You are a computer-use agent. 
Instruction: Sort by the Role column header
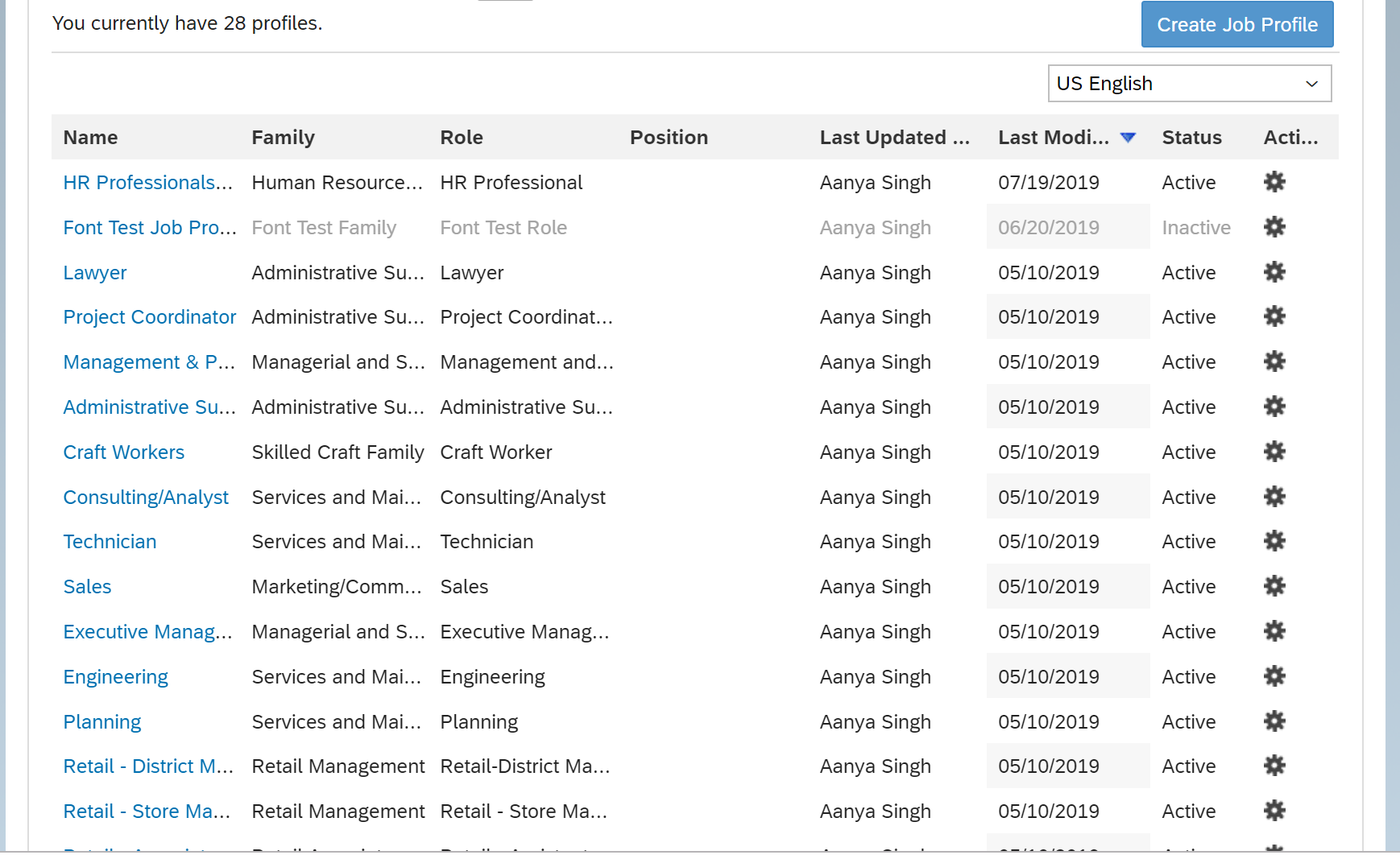(462, 138)
